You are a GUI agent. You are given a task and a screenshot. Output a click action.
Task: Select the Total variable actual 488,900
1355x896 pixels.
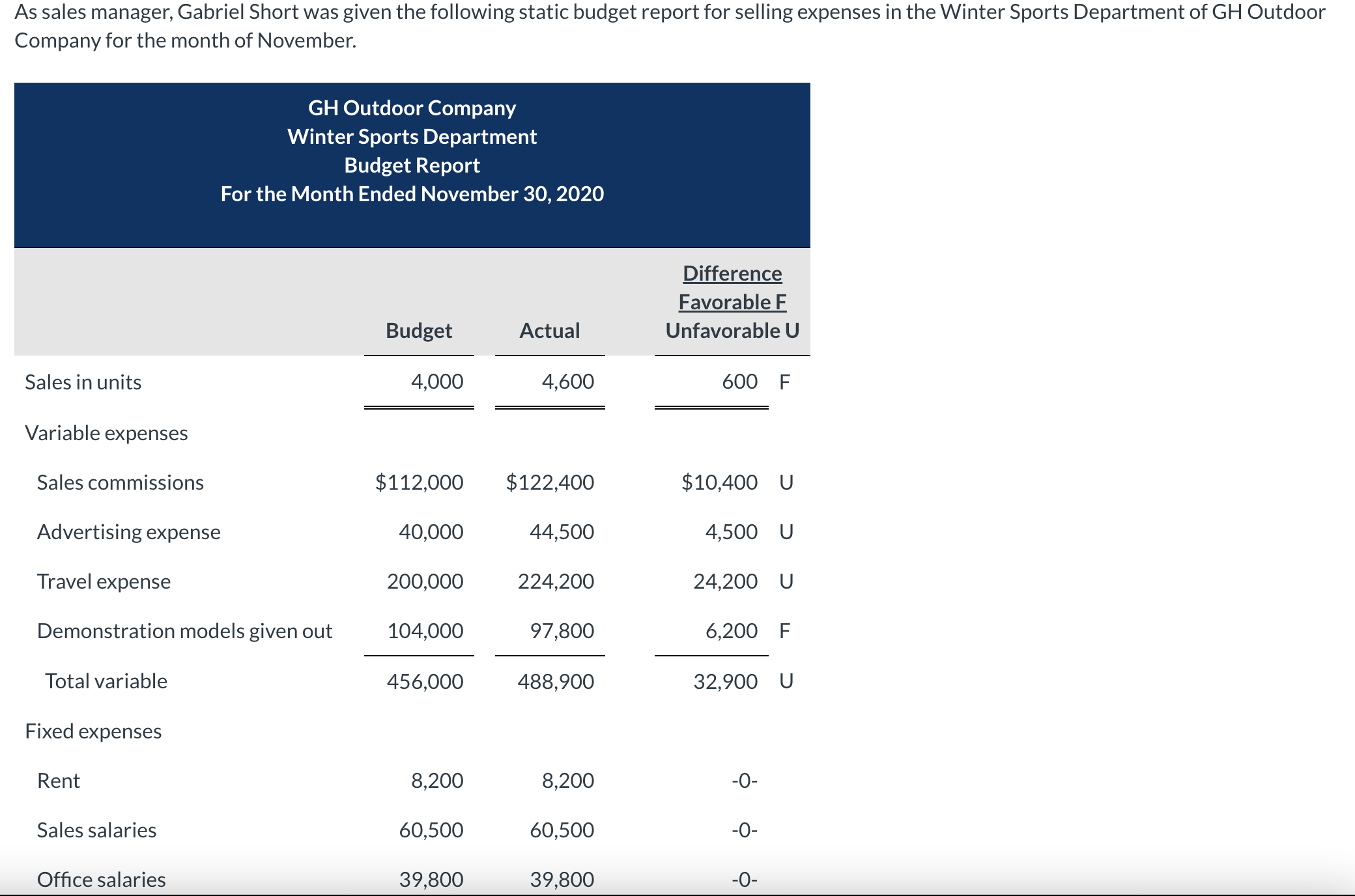tap(556, 682)
